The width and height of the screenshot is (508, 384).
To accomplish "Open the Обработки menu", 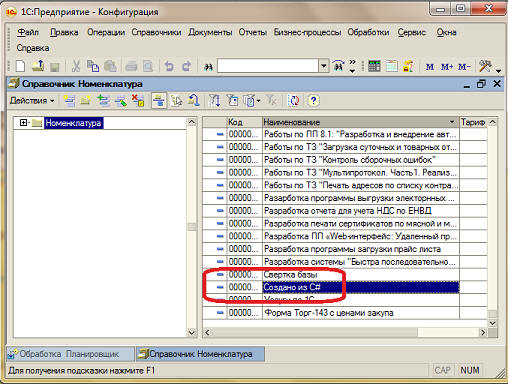I will 368,32.
